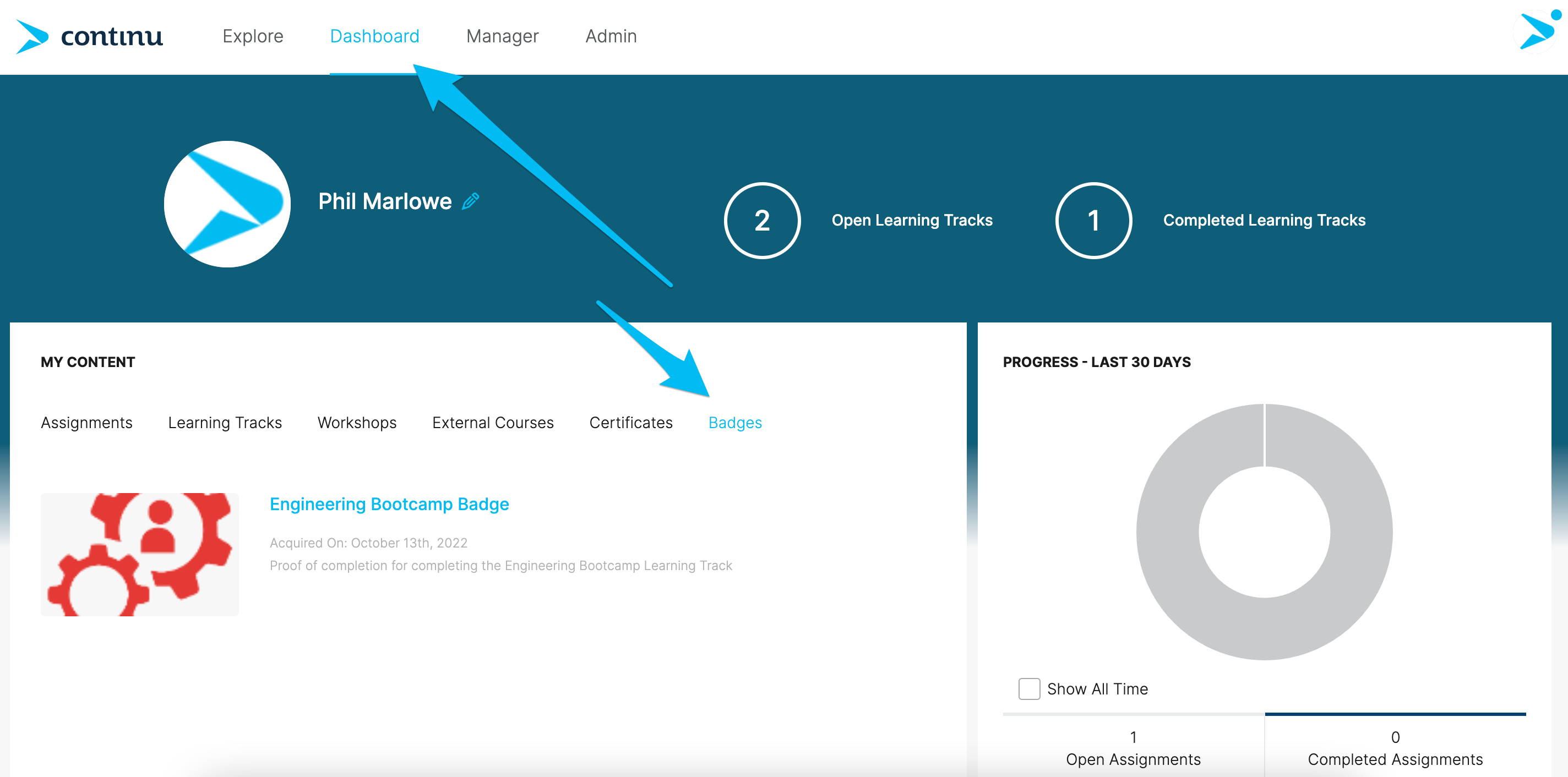The width and height of the screenshot is (1568, 777).
Task: Open the Admin section
Action: point(611,36)
